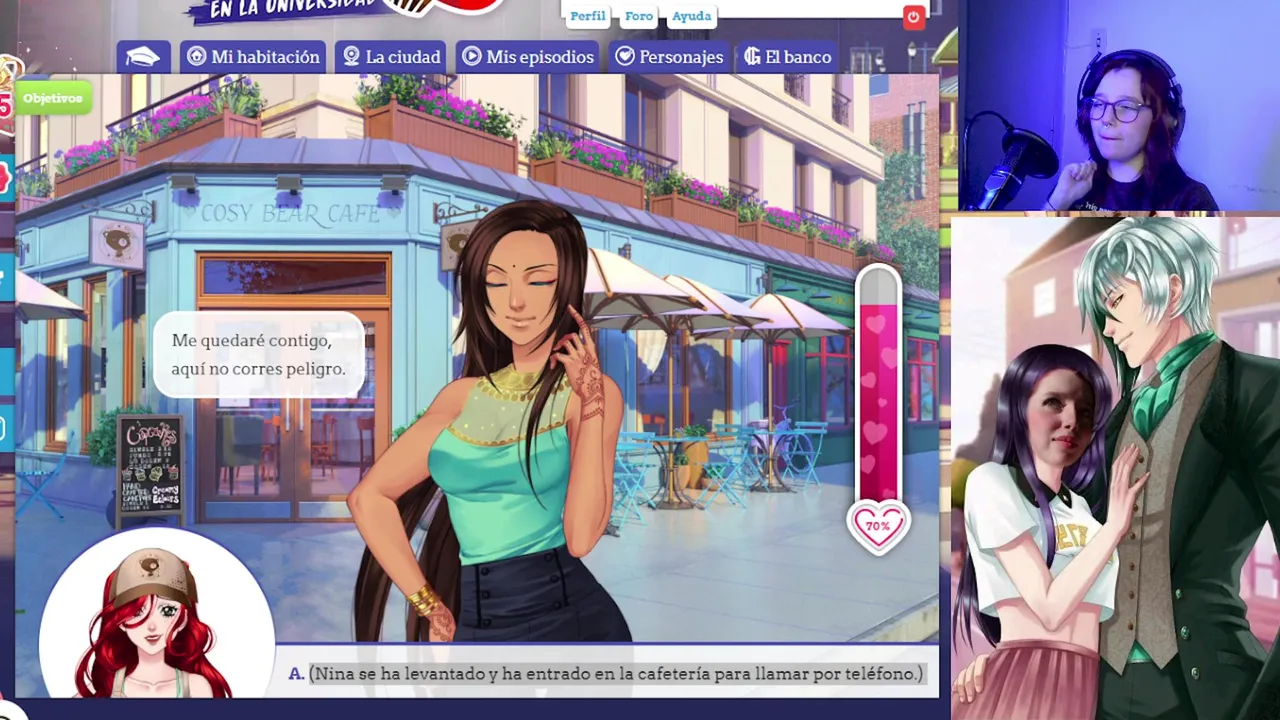Open the Foro link
Image resolution: width=1280 pixels, height=720 pixels.
pos(638,16)
